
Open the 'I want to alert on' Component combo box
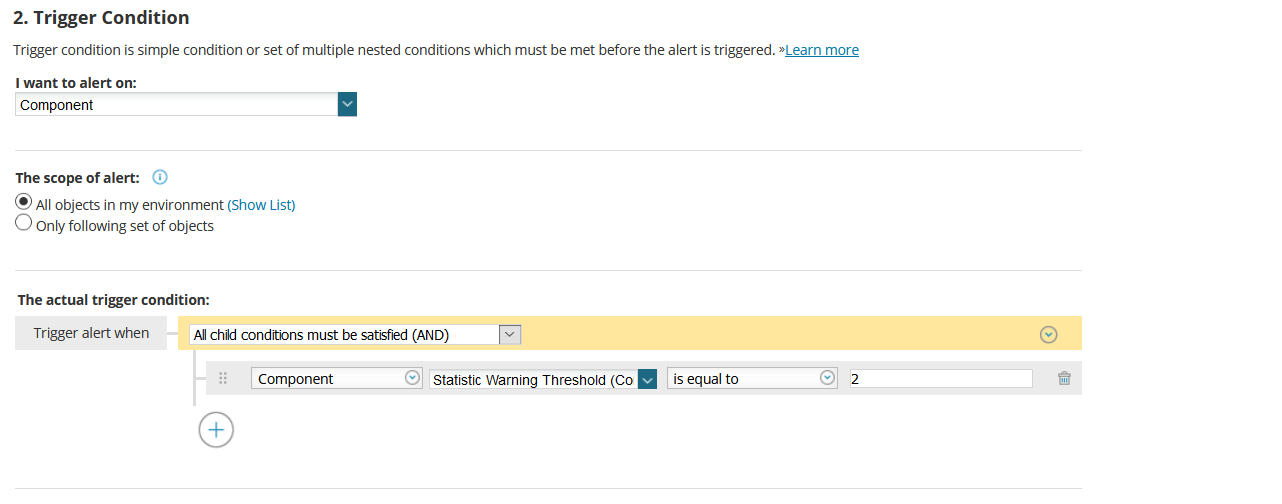176,105
